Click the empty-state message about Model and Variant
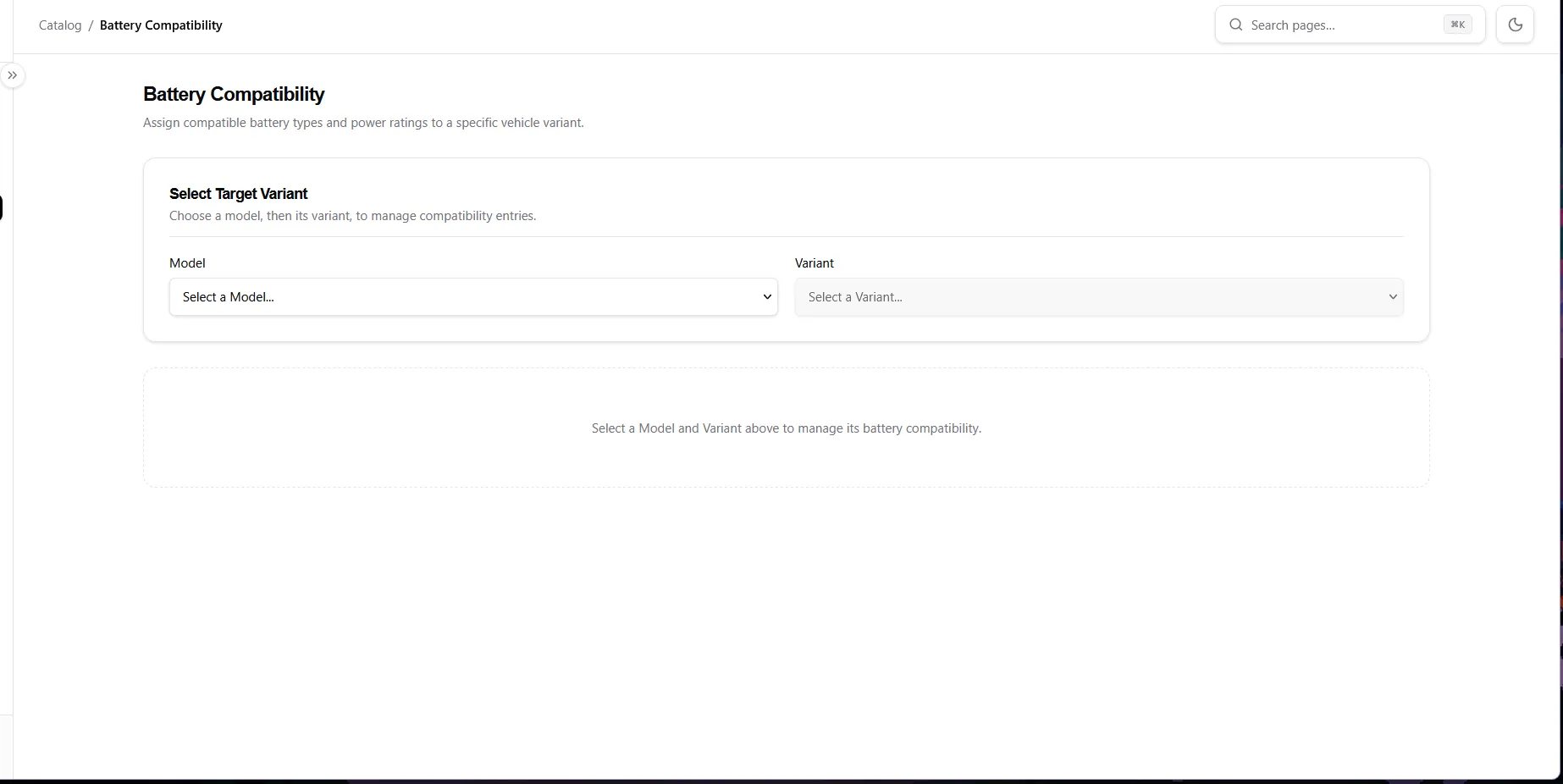 pos(787,428)
